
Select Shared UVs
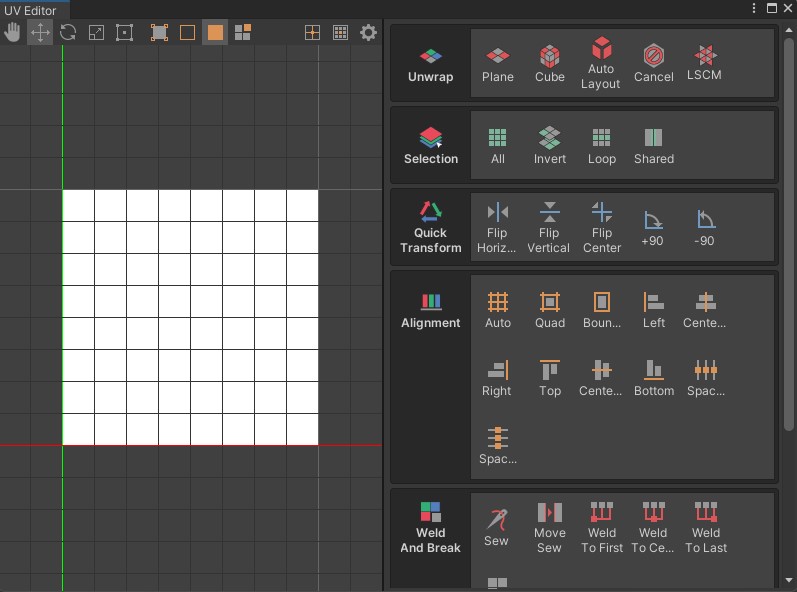click(x=654, y=146)
